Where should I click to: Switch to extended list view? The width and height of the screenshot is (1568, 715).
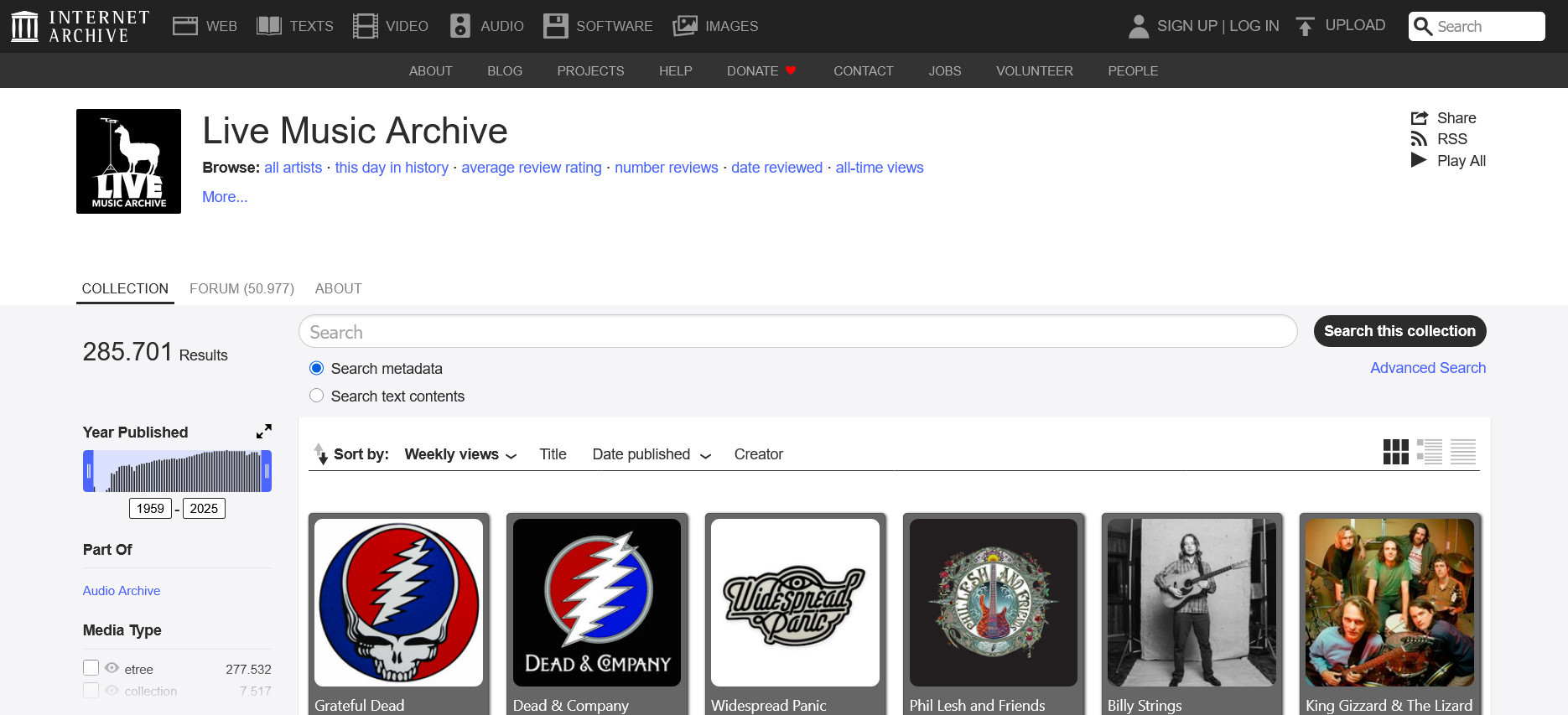[1430, 452]
